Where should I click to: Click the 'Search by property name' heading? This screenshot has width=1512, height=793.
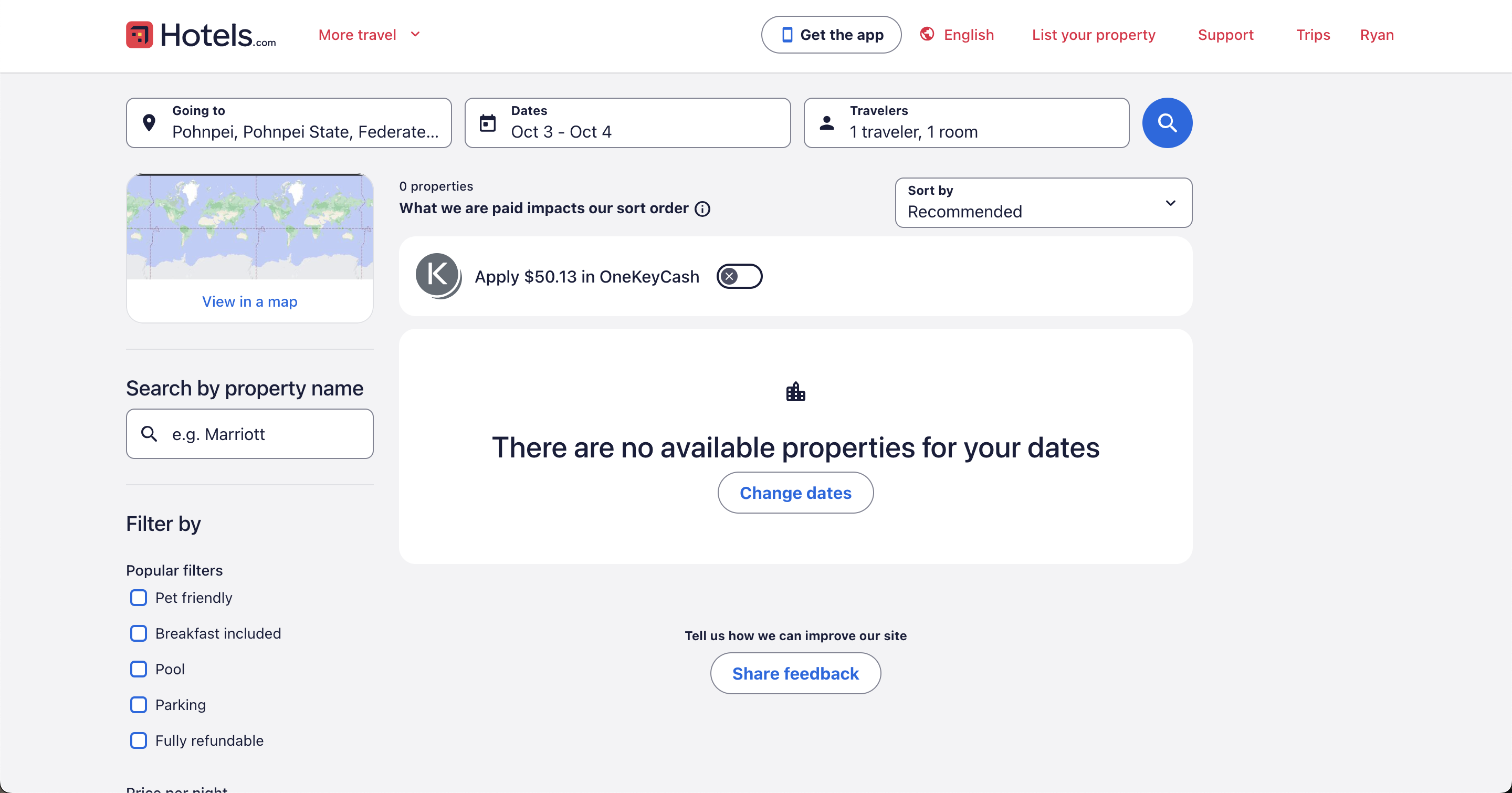click(x=245, y=388)
